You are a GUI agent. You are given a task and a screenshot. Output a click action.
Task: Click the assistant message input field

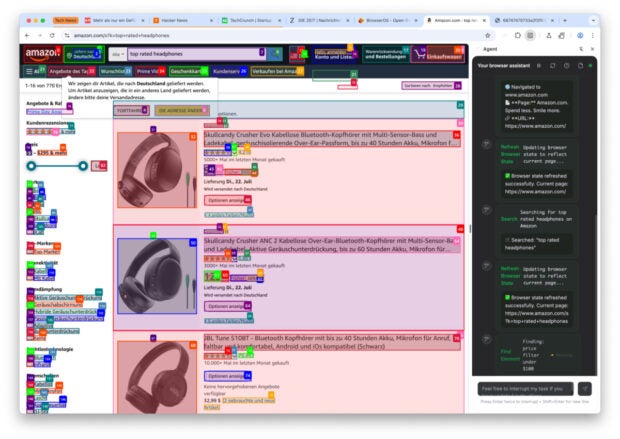[x=525, y=388]
